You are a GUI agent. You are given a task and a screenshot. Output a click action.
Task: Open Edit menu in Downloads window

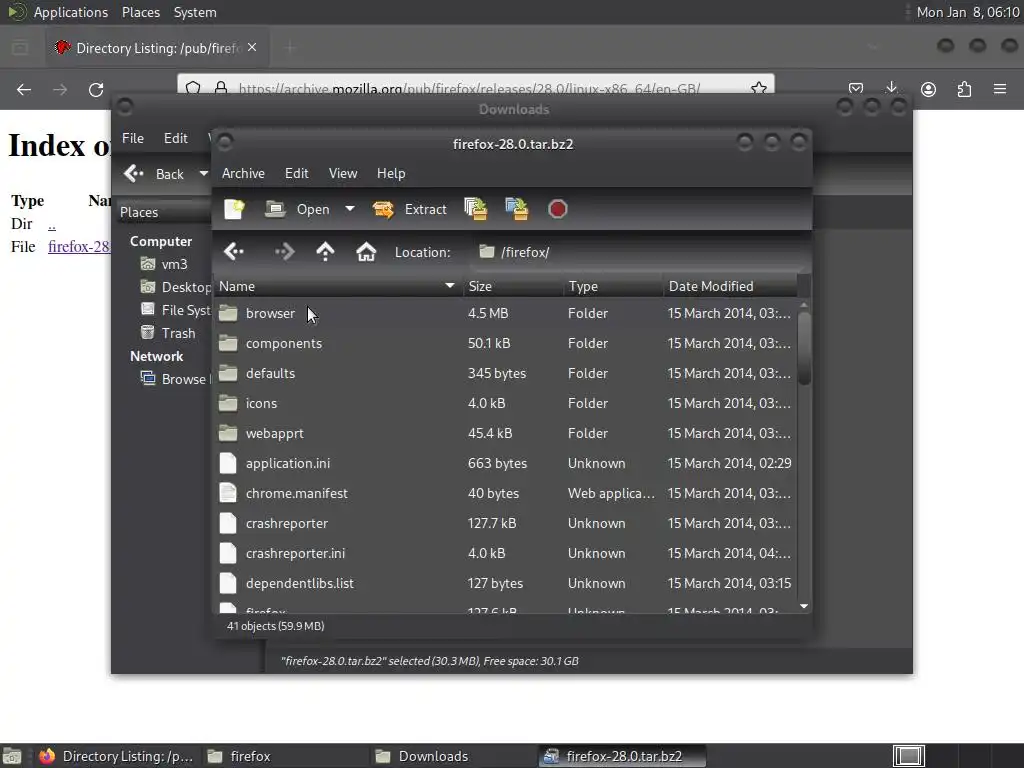(175, 138)
